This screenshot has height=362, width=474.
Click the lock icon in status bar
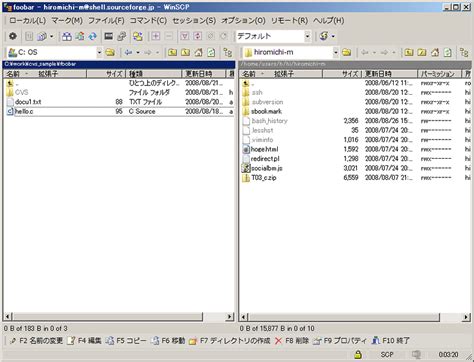358,354
